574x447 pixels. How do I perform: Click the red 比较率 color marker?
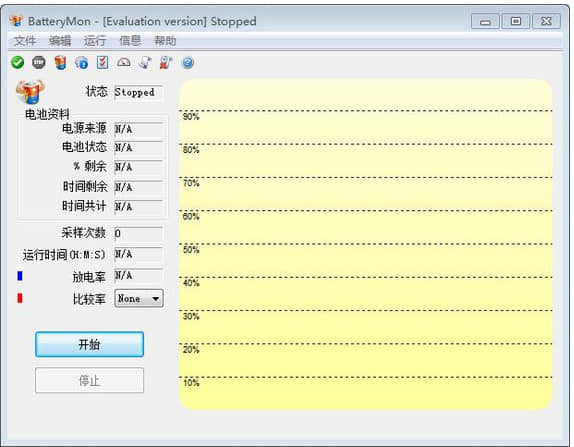point(20,298)
